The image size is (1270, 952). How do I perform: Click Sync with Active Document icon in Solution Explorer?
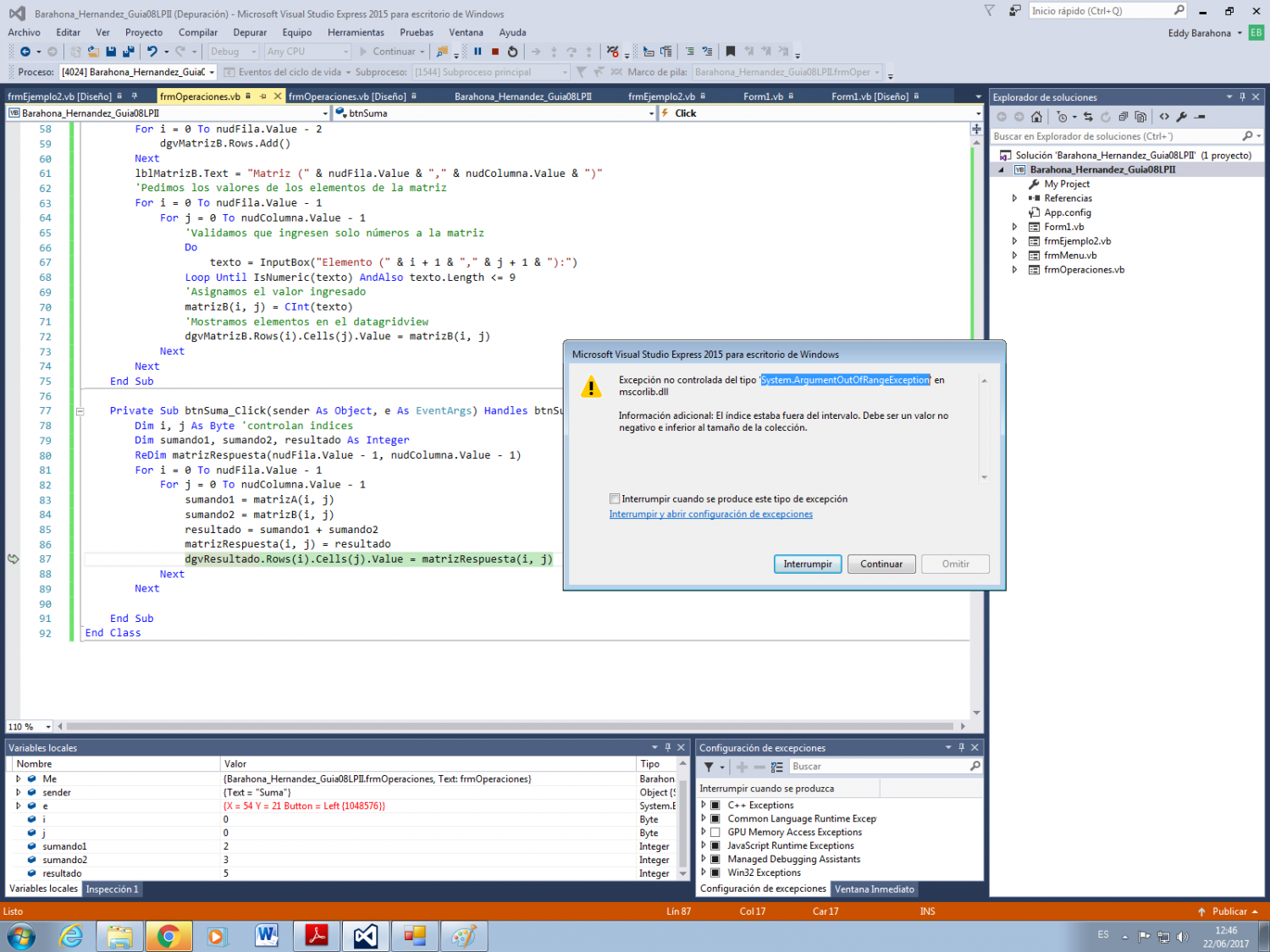point(1088,117)
